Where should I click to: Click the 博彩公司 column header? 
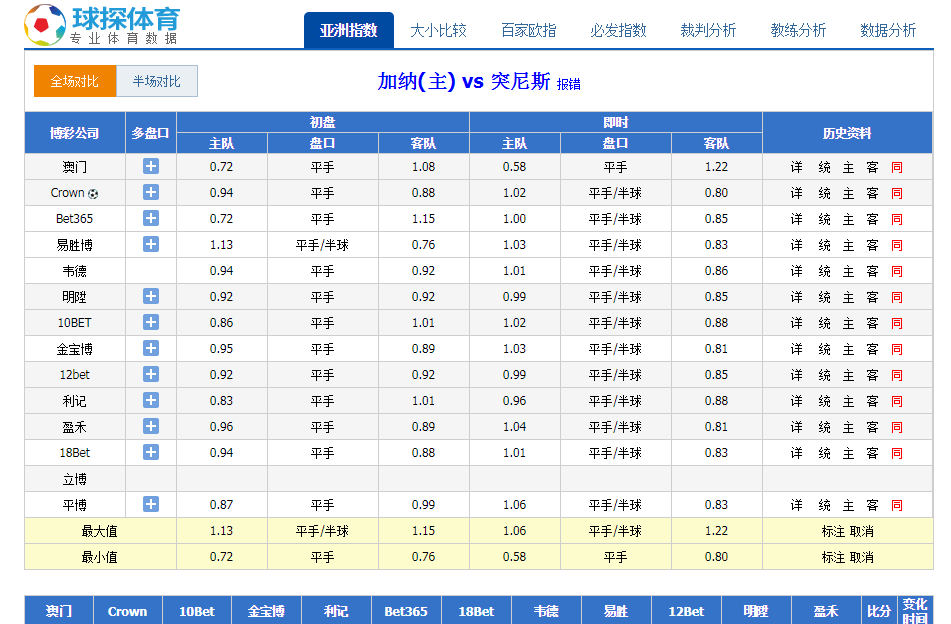pos(75,133)
